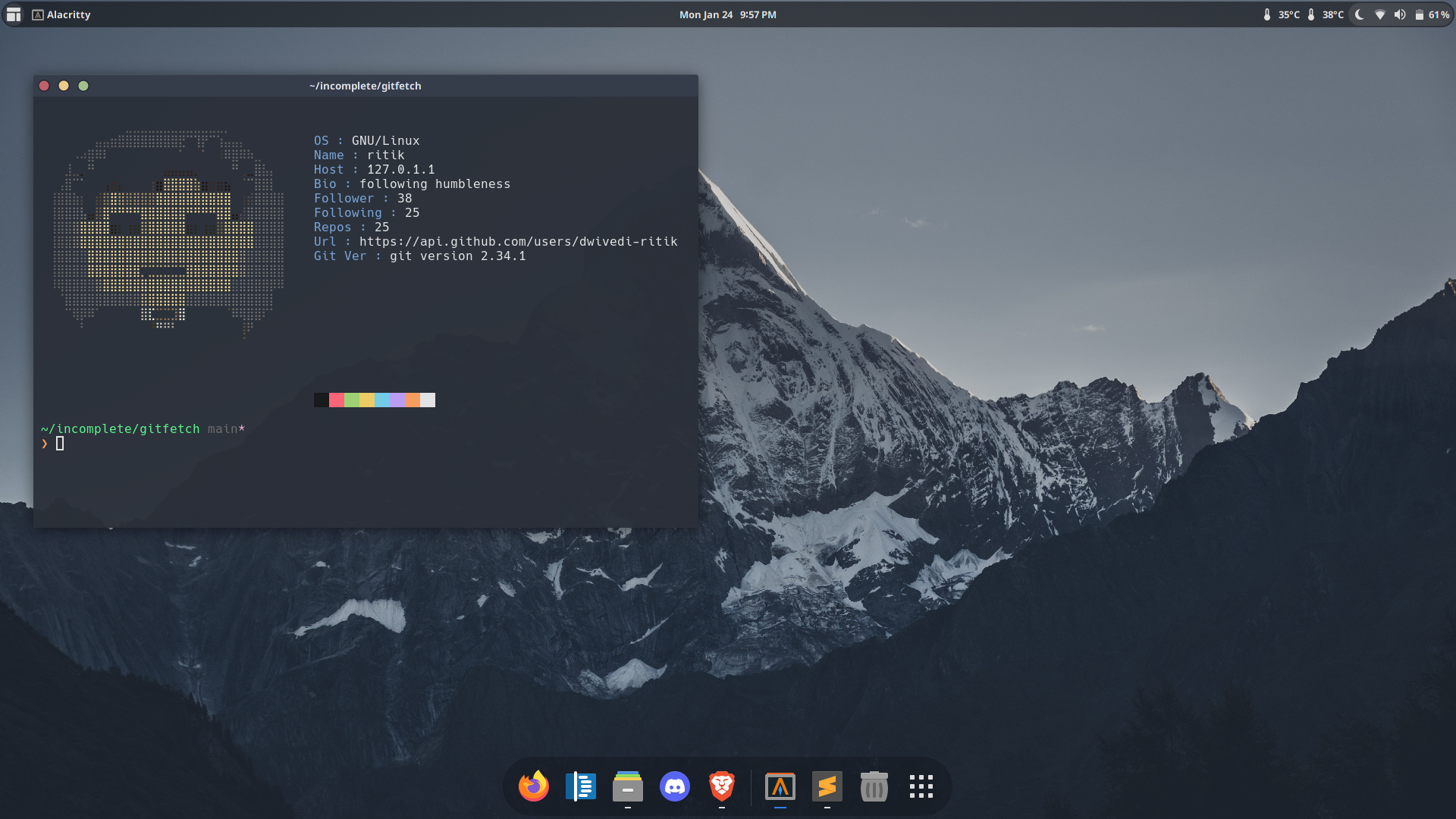Open the Wi-Fi network indicator

point(1380,14)
